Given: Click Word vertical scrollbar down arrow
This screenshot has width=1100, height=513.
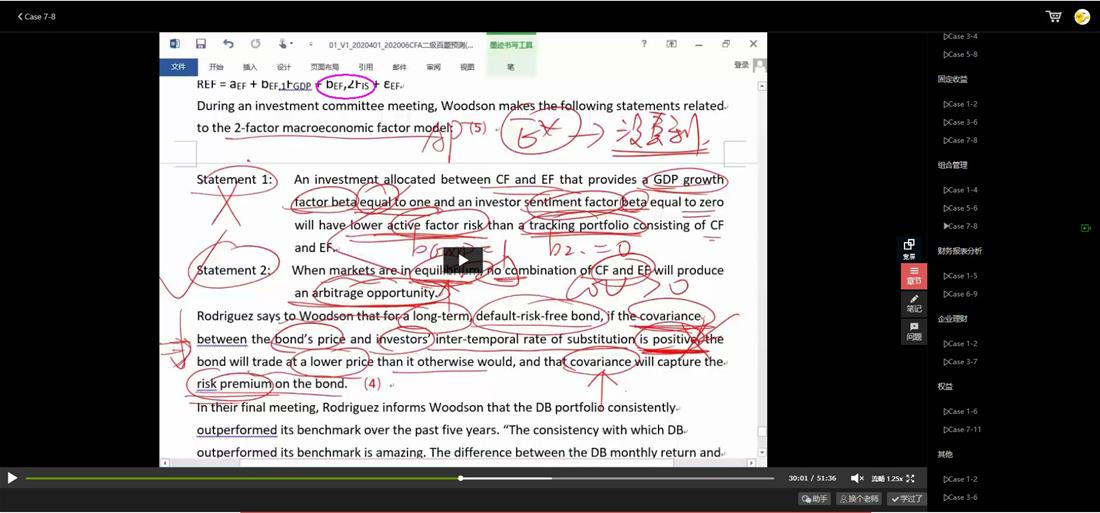Looking at the screenshot, I should (762, 453).
